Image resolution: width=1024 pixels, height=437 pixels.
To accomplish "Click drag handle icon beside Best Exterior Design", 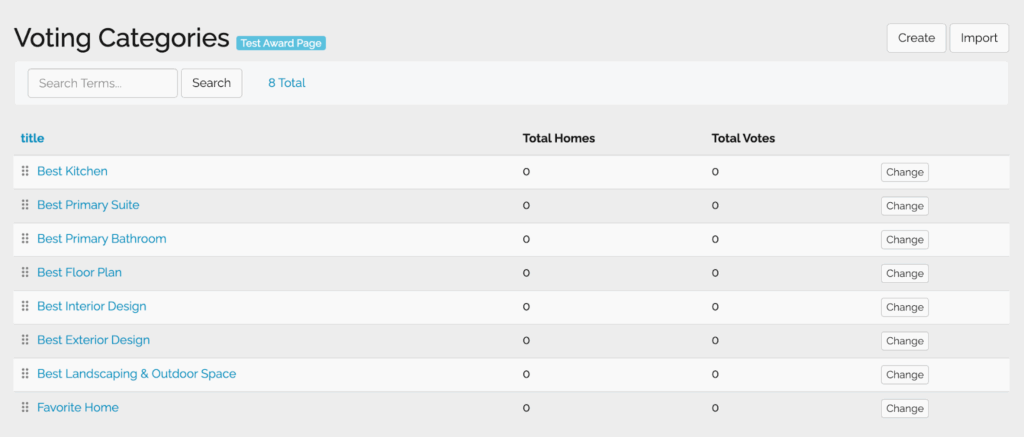I will 25,340.
